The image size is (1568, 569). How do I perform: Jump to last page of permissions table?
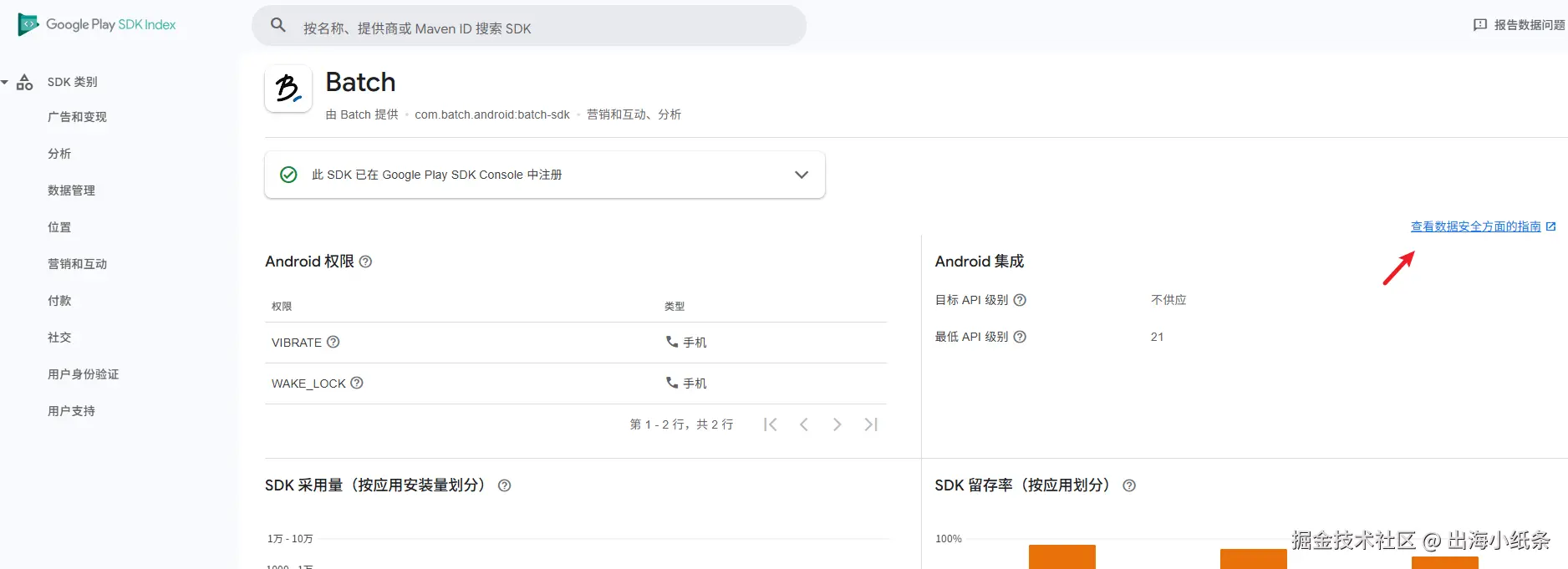[x=871, y=424]
